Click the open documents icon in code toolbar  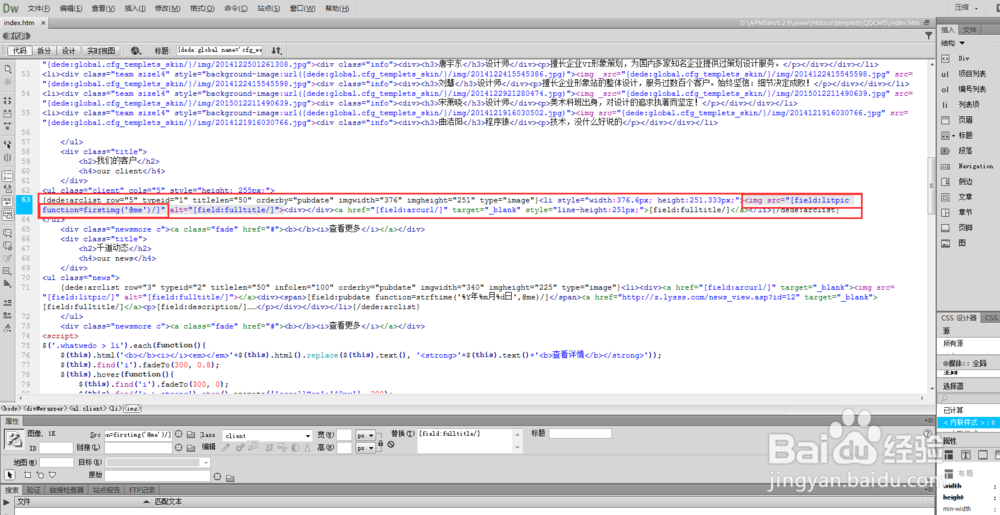tap(7, 68)
